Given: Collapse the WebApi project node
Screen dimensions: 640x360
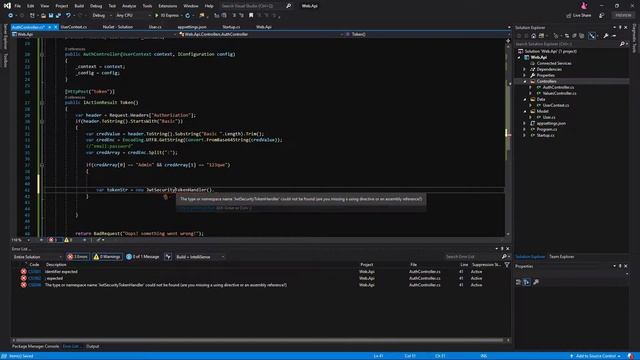Looking at the screenshot, I should click(x=519, y=58).
